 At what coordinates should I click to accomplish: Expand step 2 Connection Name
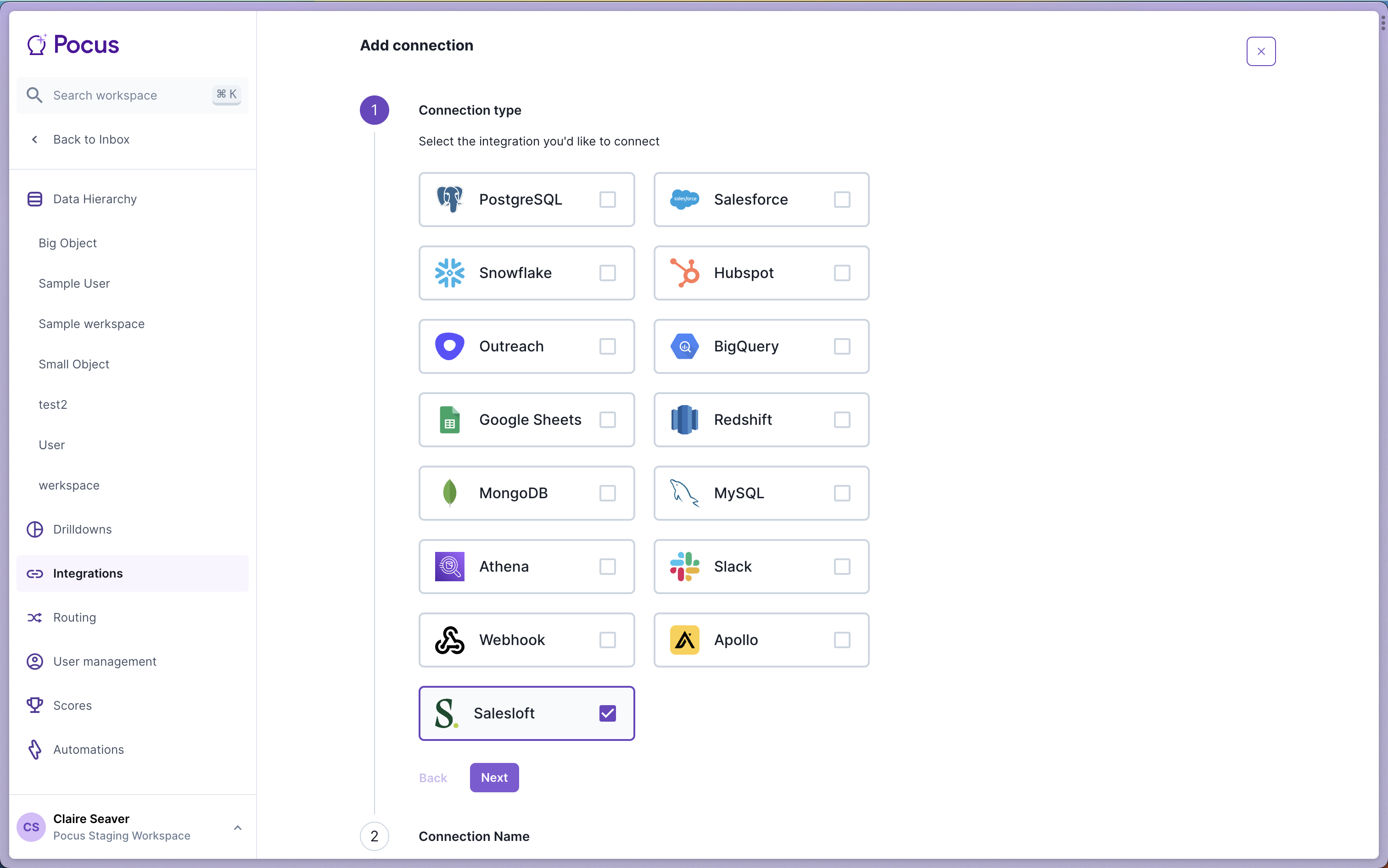tap(474, 836)
